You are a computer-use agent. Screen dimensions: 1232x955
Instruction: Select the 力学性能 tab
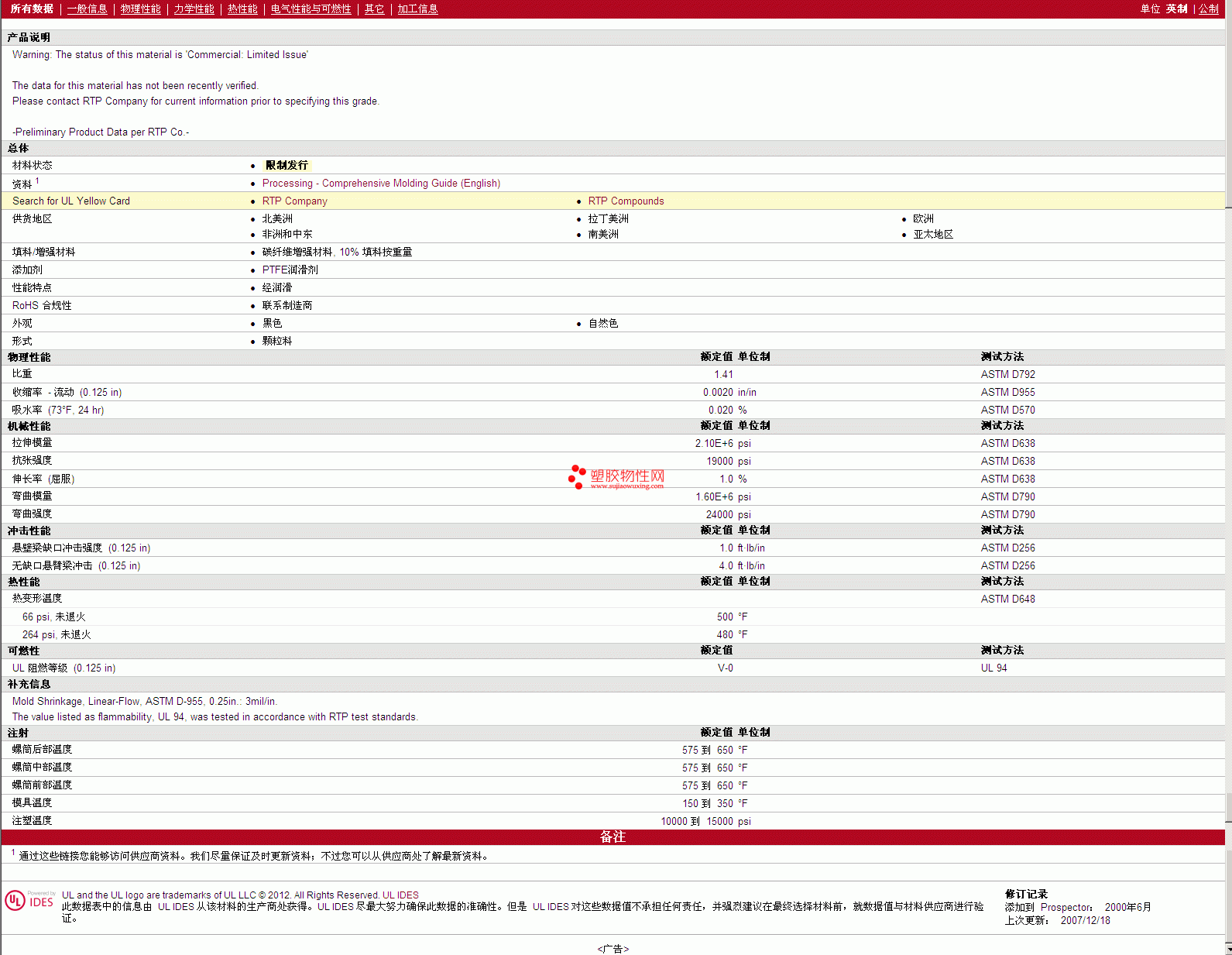click(x=194, y=9)
